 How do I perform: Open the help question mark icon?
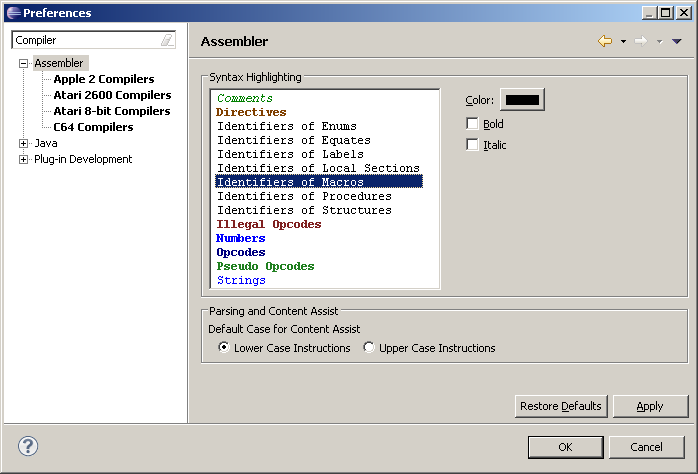pyautogui.click(x=28, y=446)
